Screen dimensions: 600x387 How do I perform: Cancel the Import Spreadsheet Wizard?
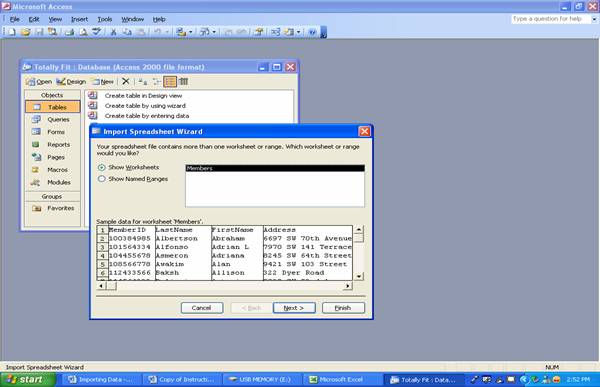pyautogui.click(x=202, y=308)
